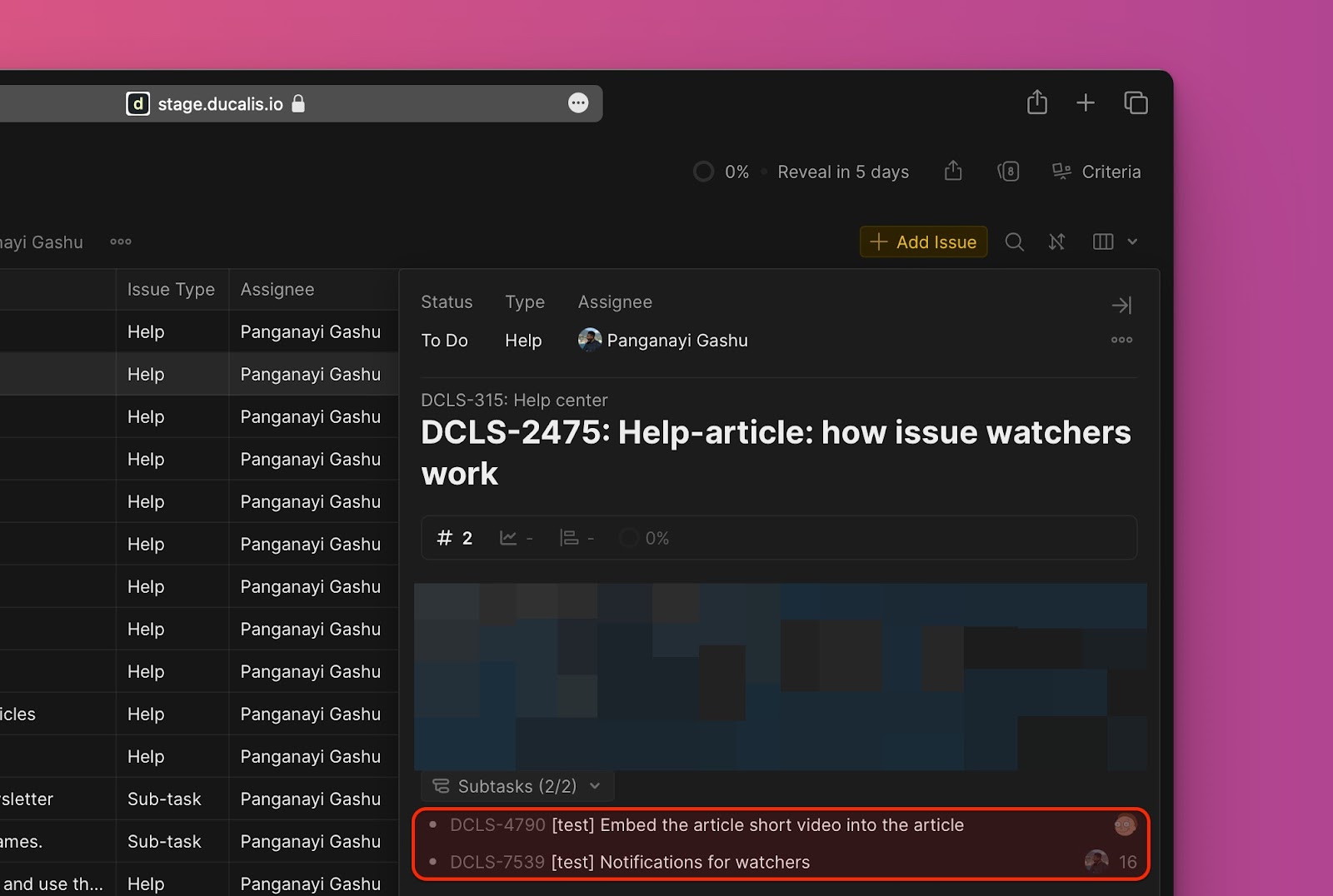The width and height of the screenshot is (1333, 896).
Task: Click the board share export icon
Action: [x=953, y=171]
